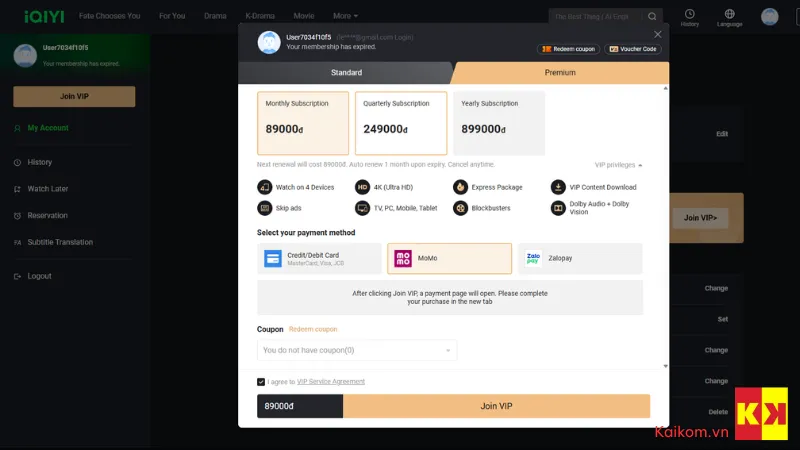This screenshot has height=450, width=800.
Task: Click the iQIYI logo
Action: 44,16
